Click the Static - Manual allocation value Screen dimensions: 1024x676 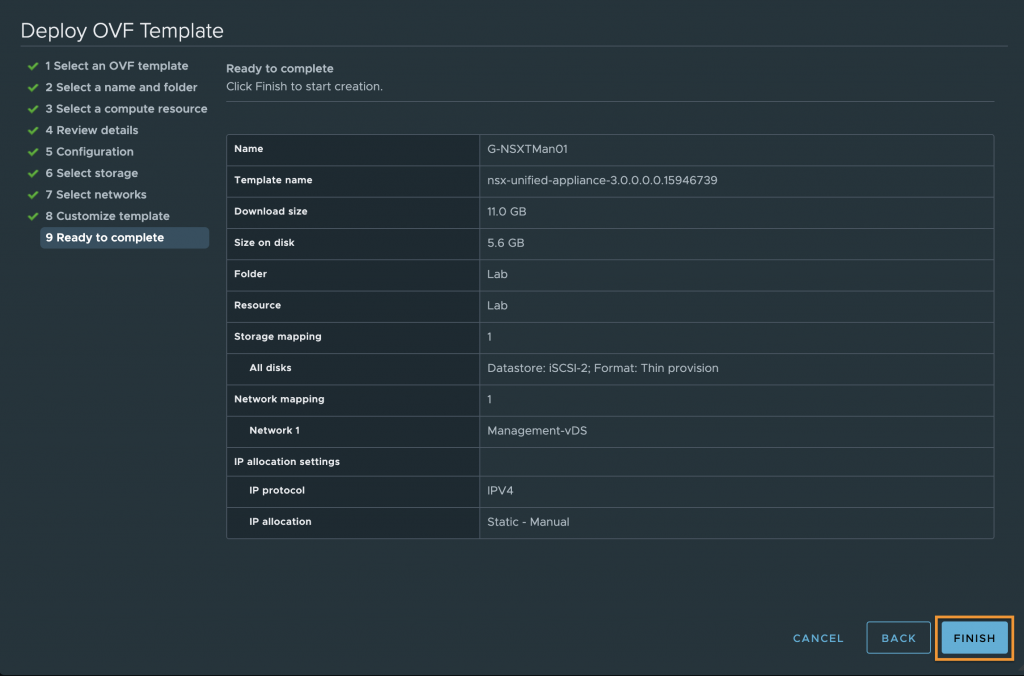click(528, 522)
